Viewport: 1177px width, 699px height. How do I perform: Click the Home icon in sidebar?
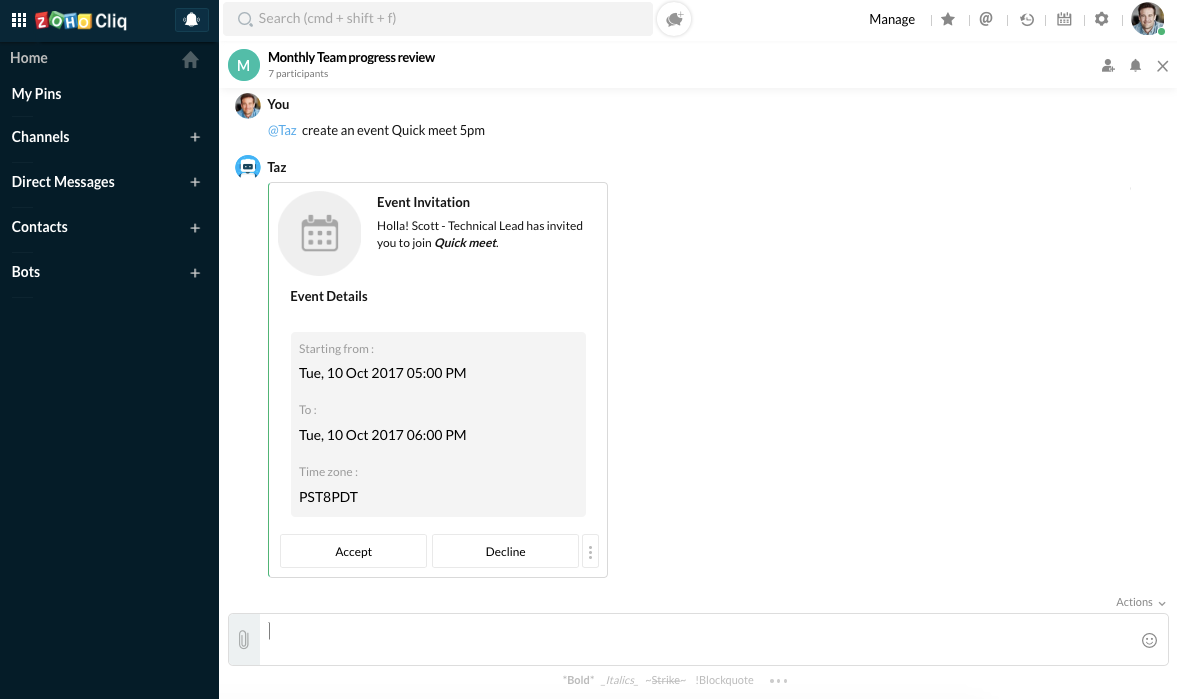(x=190, y=60)
